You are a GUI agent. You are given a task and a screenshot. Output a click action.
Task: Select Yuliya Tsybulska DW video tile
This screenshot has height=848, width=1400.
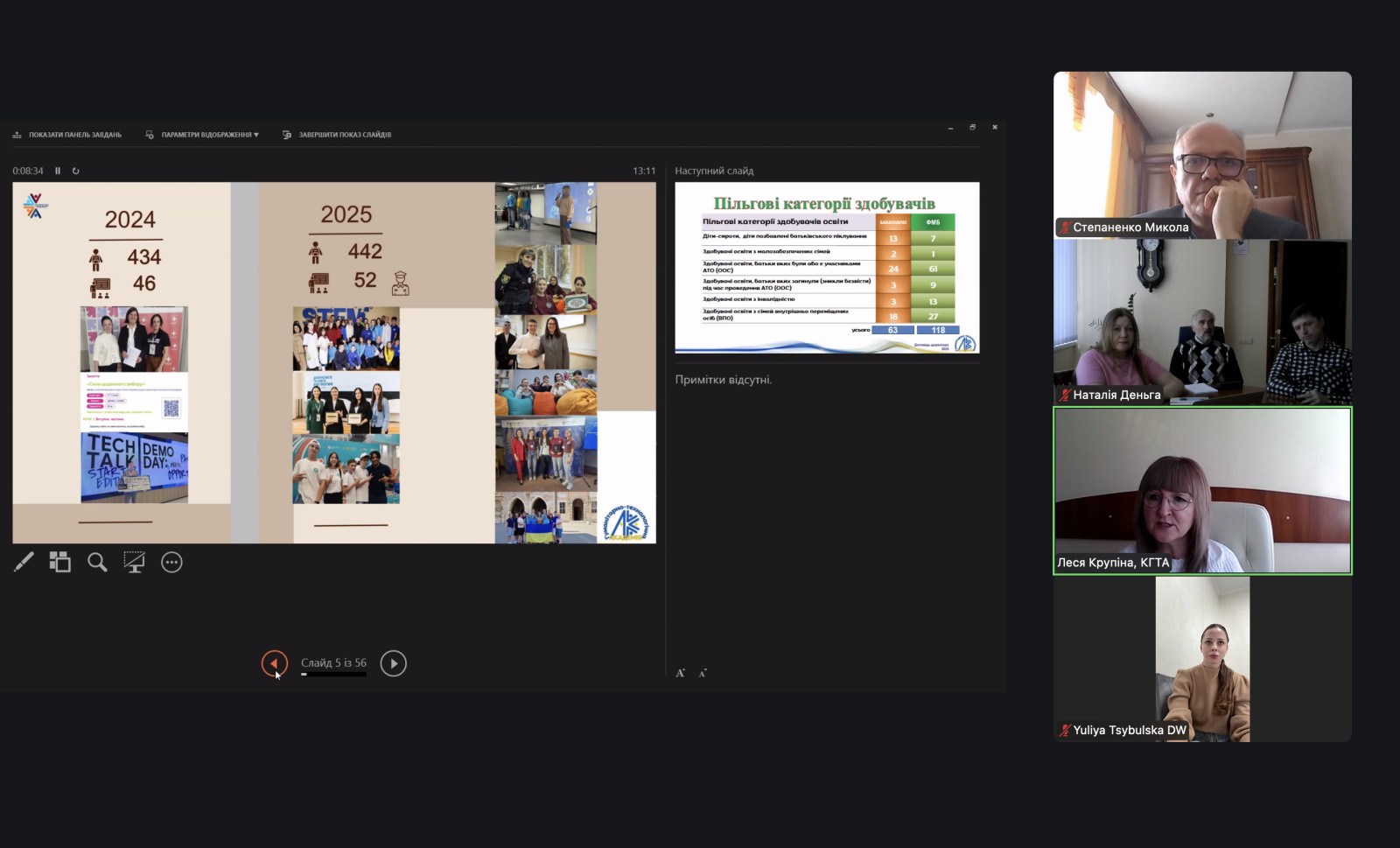coord(1202,659)
